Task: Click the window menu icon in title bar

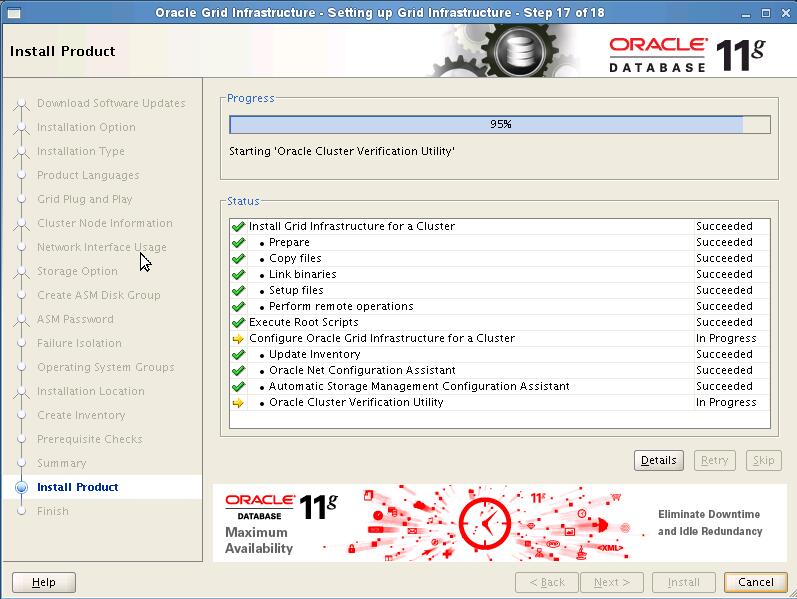Action: pos(14,13)
